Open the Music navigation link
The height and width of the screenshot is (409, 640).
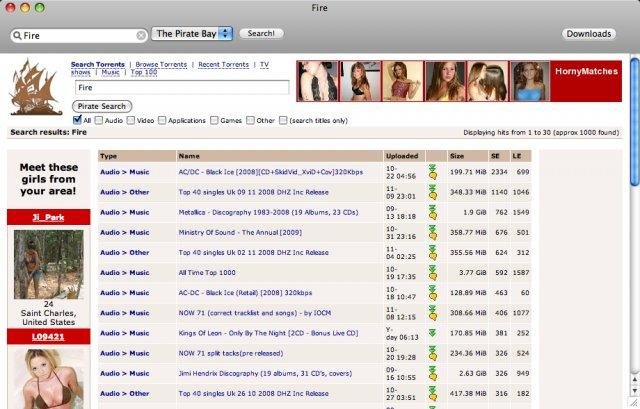coord(110,72)
